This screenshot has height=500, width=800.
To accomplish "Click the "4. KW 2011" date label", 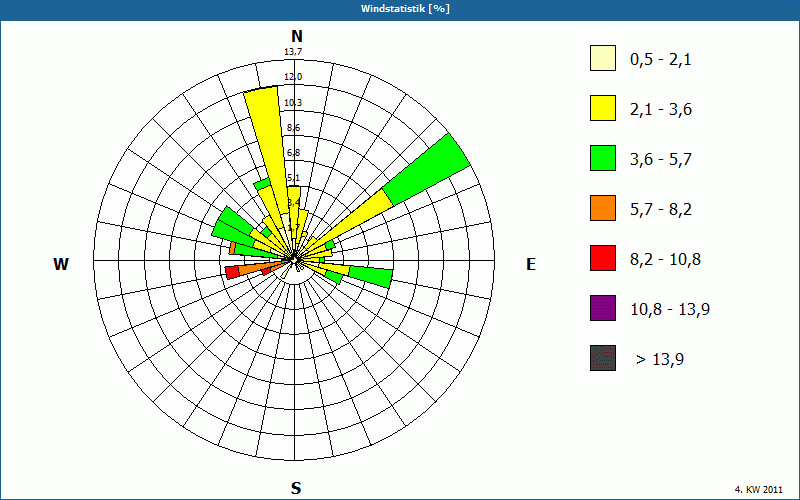I will [759, 490].
